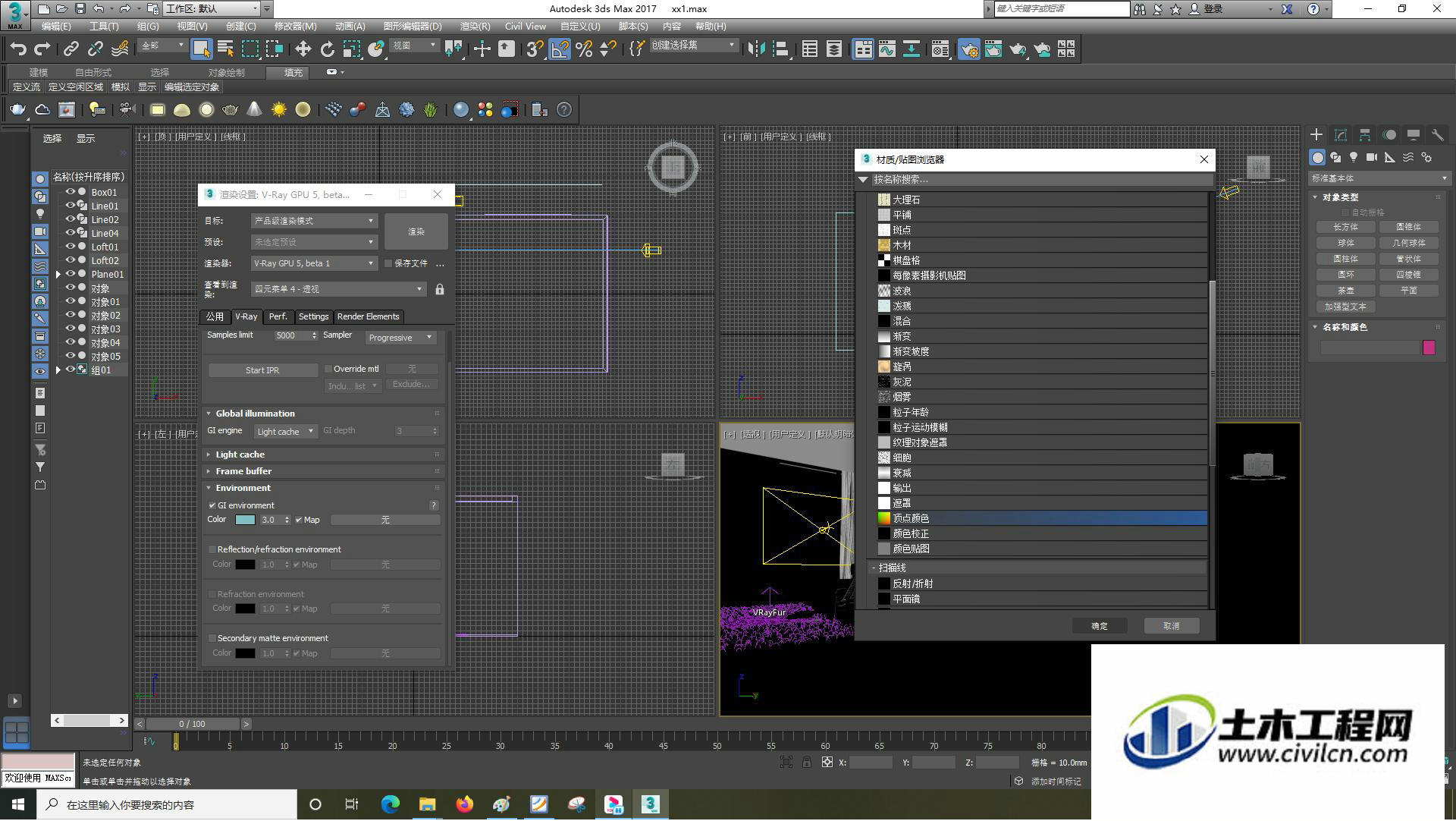Select the Link objects tool
Screen dimensions: 1456x821
pos(71,49)
